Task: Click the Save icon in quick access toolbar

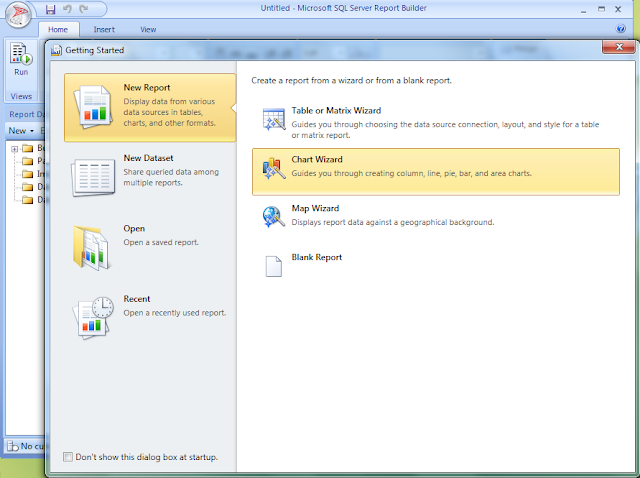Action: [50, 9]
